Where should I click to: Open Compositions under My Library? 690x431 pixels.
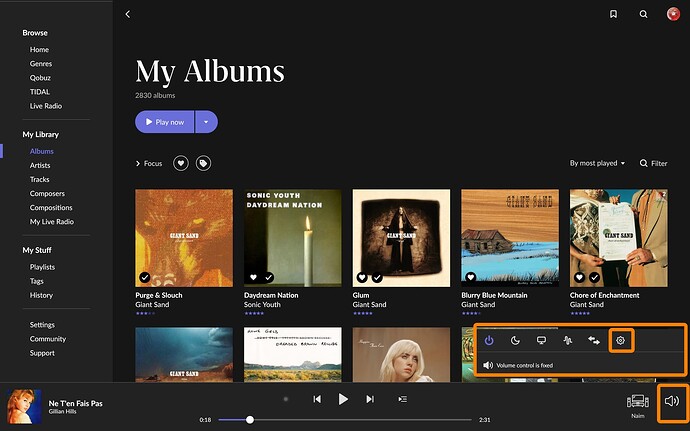[51, 208]
